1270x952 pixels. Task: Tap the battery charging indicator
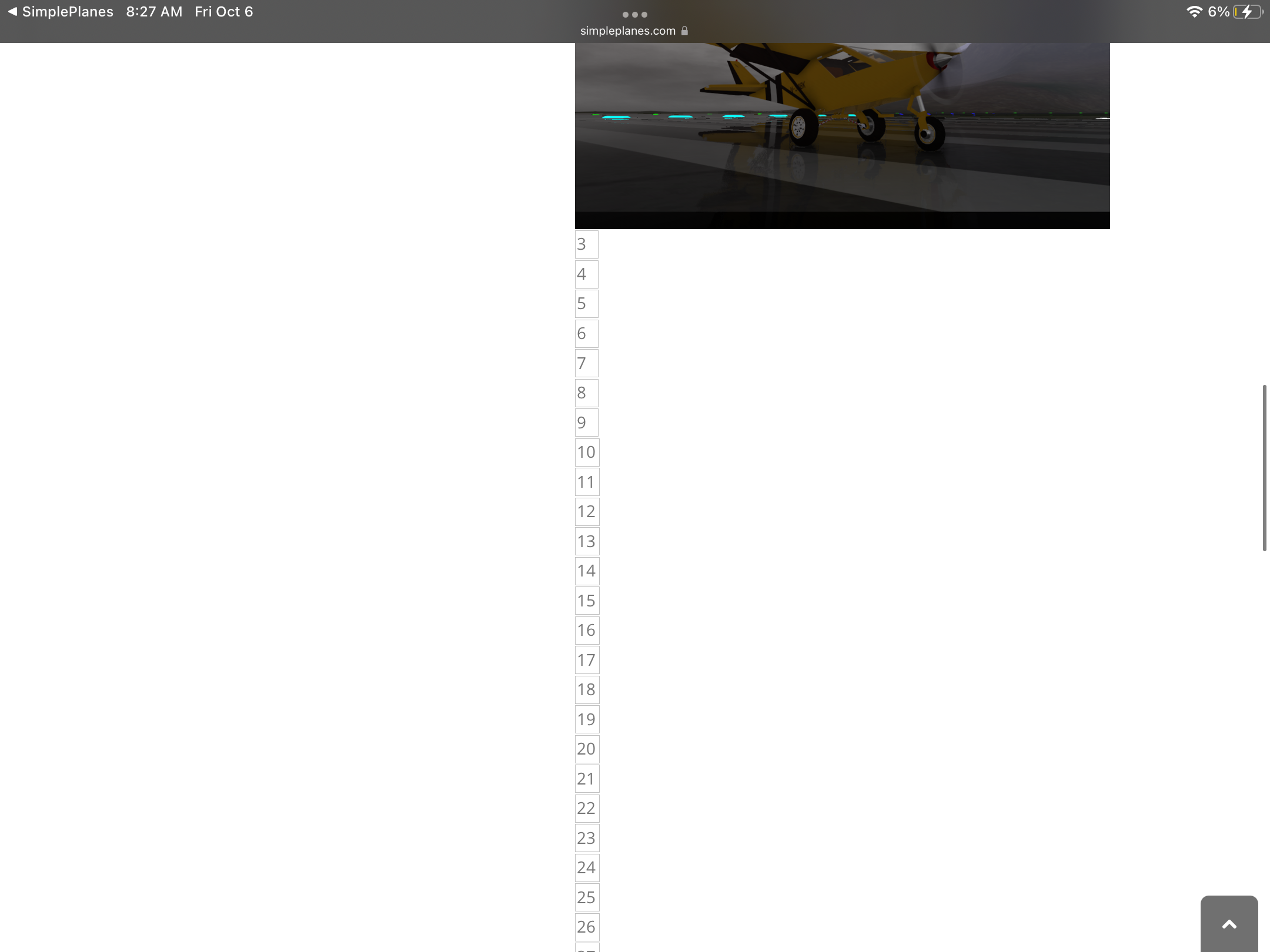[x=1248, y=12]
